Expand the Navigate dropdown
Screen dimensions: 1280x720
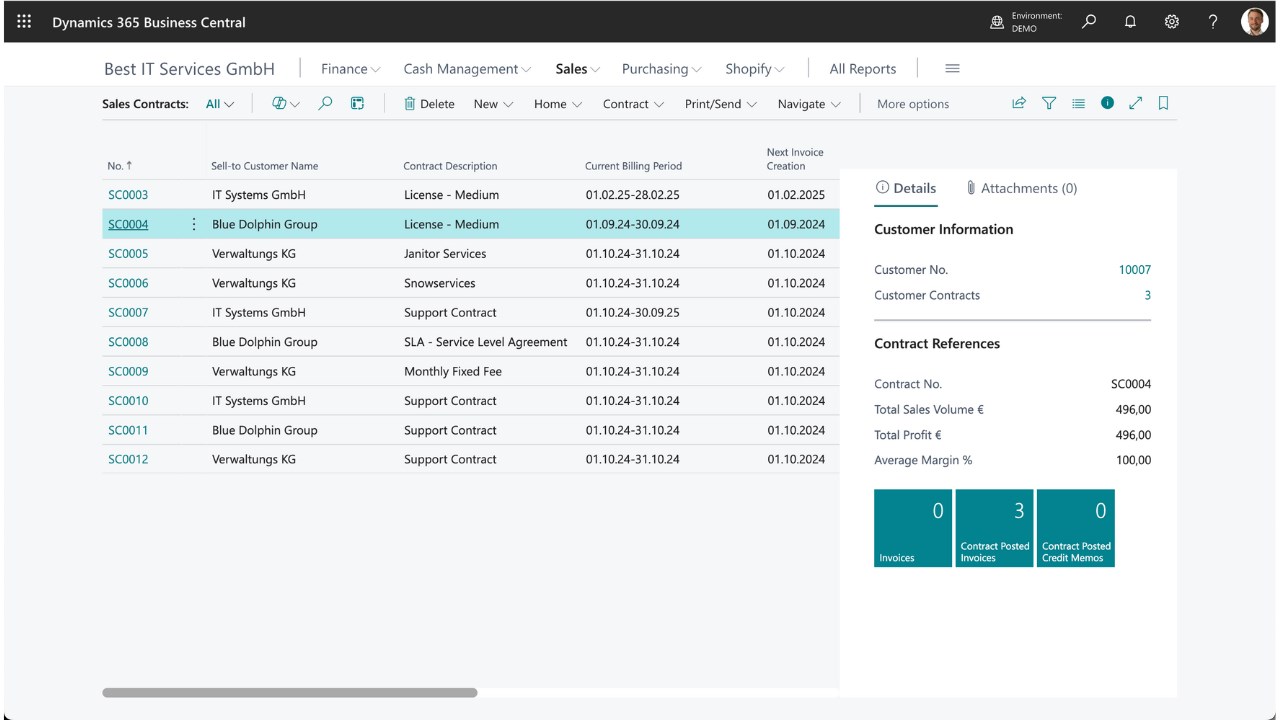click(809, 104)
